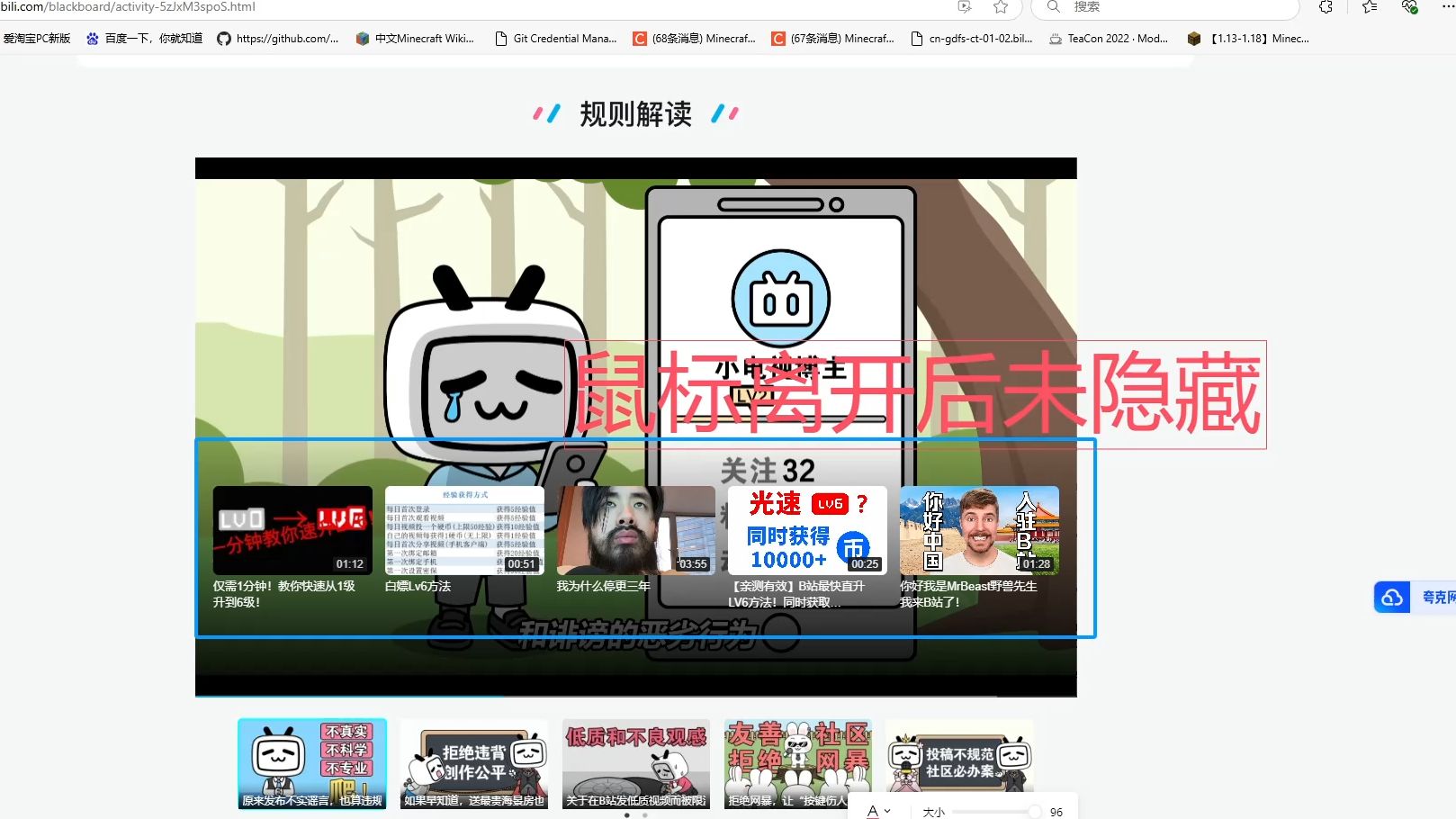
Task: Open the 爱淘宝PC新版 bookmark
Action: coord(37,39)
